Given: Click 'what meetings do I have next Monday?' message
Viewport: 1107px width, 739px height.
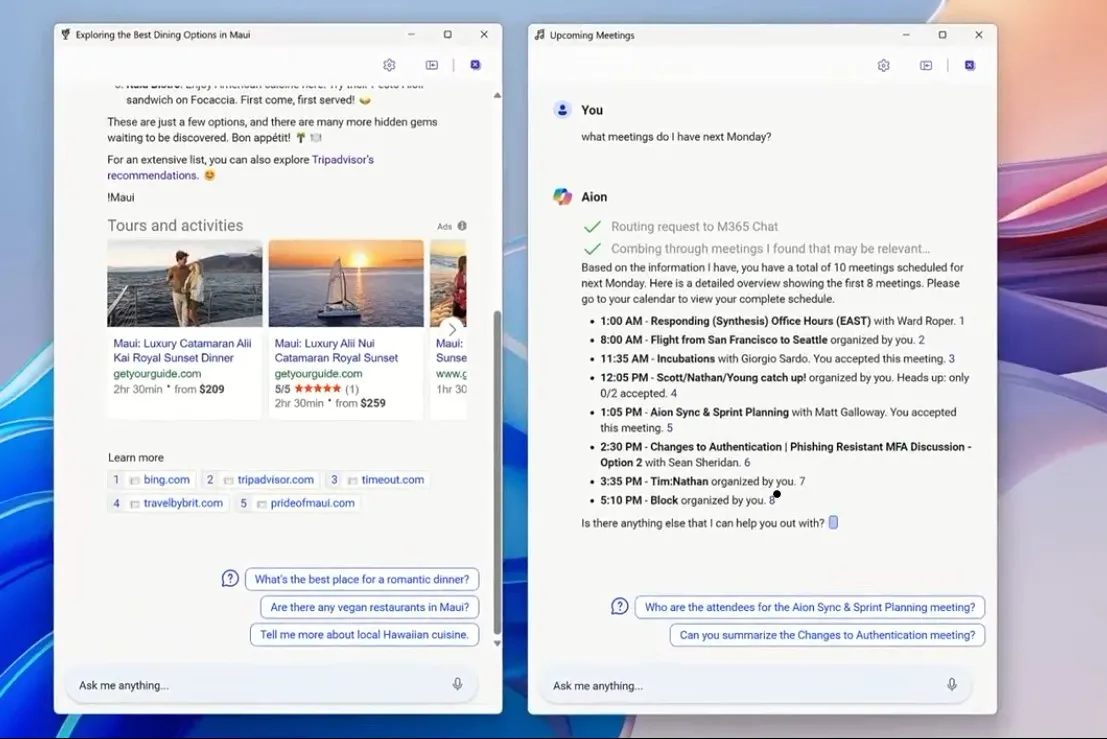Looking at the screenshot, I should (x=676, y=137).
